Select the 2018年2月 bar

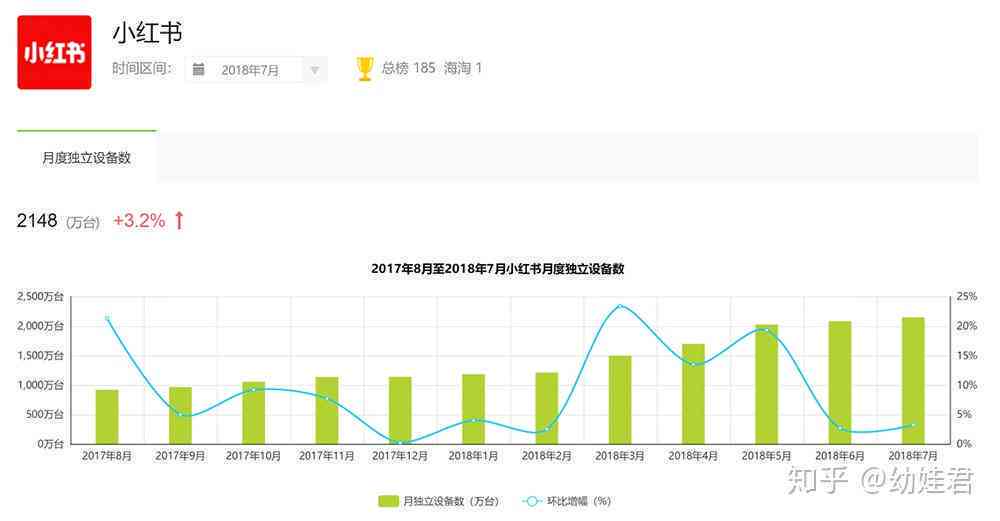pyautogui.click(x=547, y=408)
